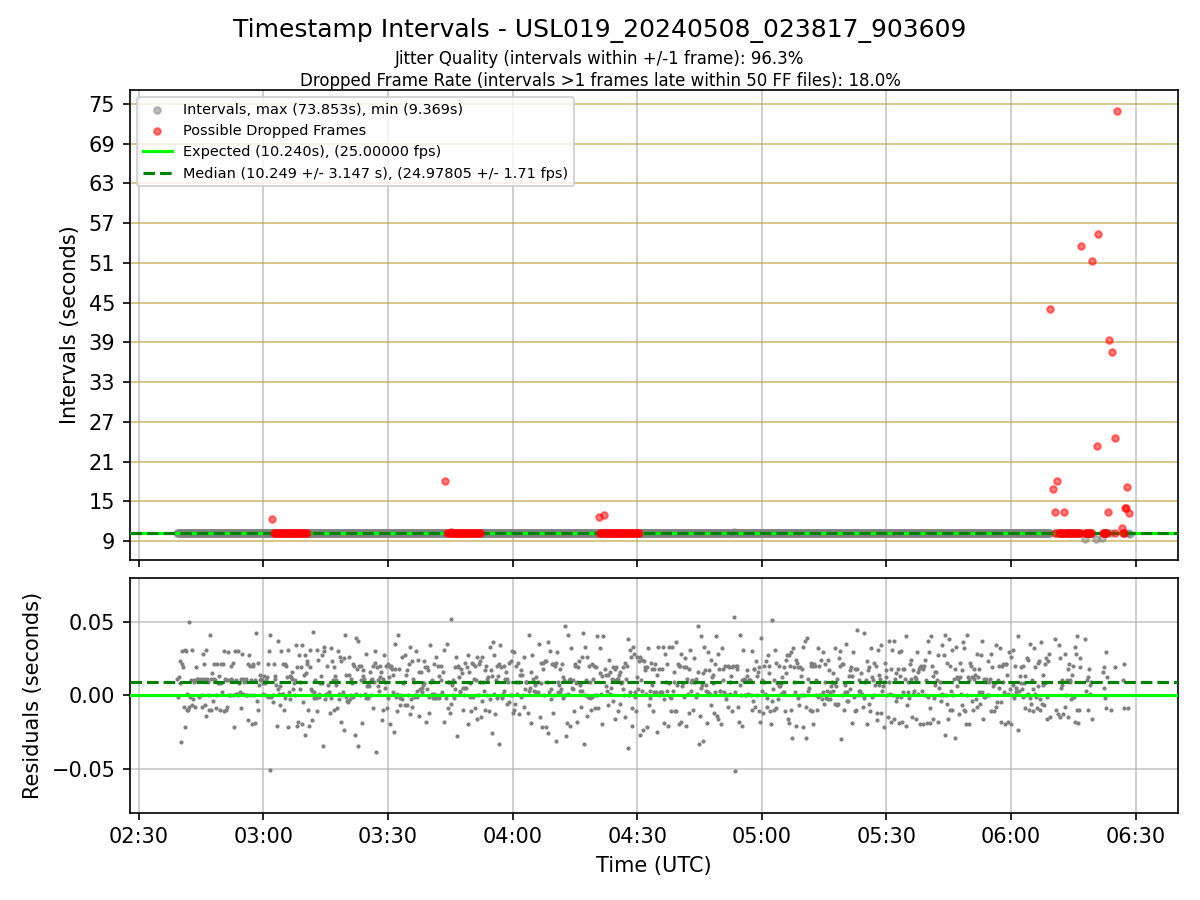The image size is (1200, 900).
Task: Click x-axis tick label "02:30"
Action: [139, 834]
